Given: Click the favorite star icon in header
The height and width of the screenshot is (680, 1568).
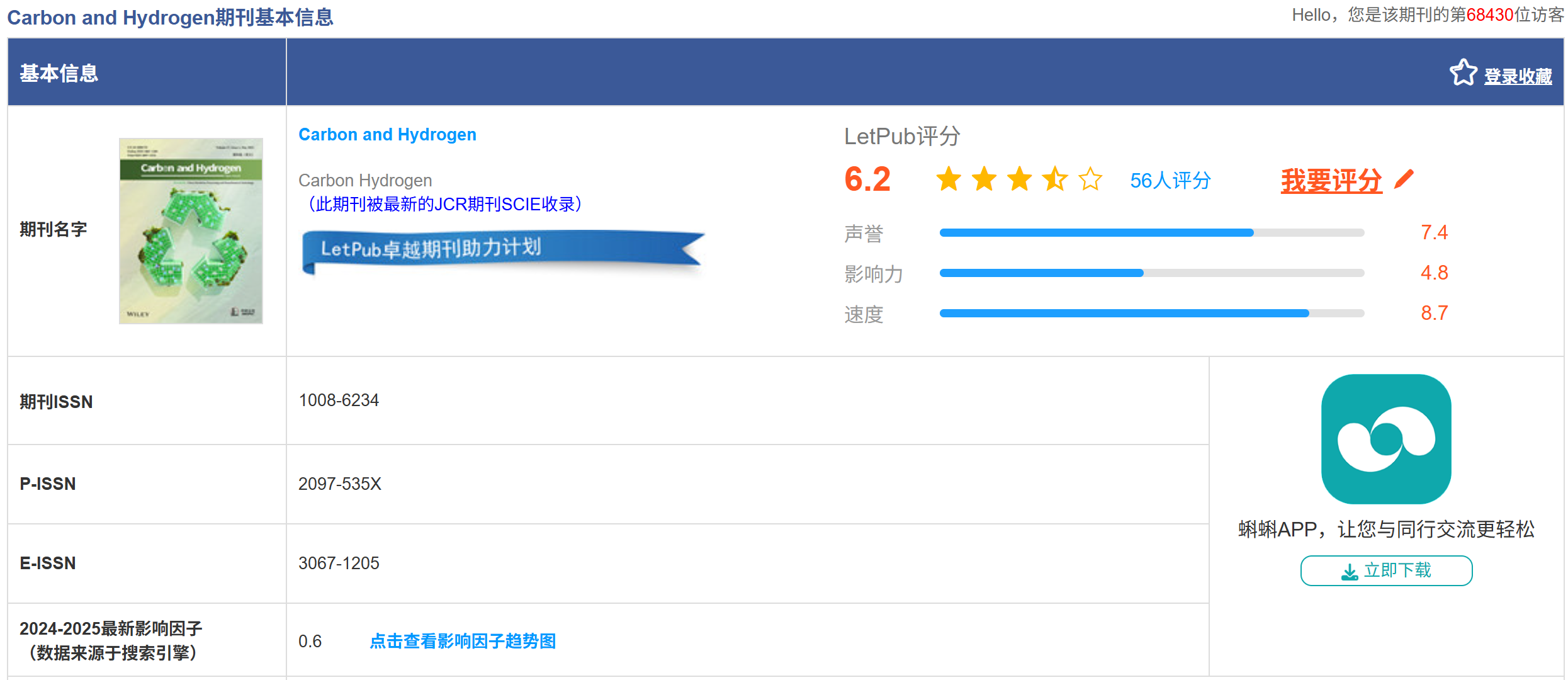Looking at the screenshot, I should point(1463,73).
